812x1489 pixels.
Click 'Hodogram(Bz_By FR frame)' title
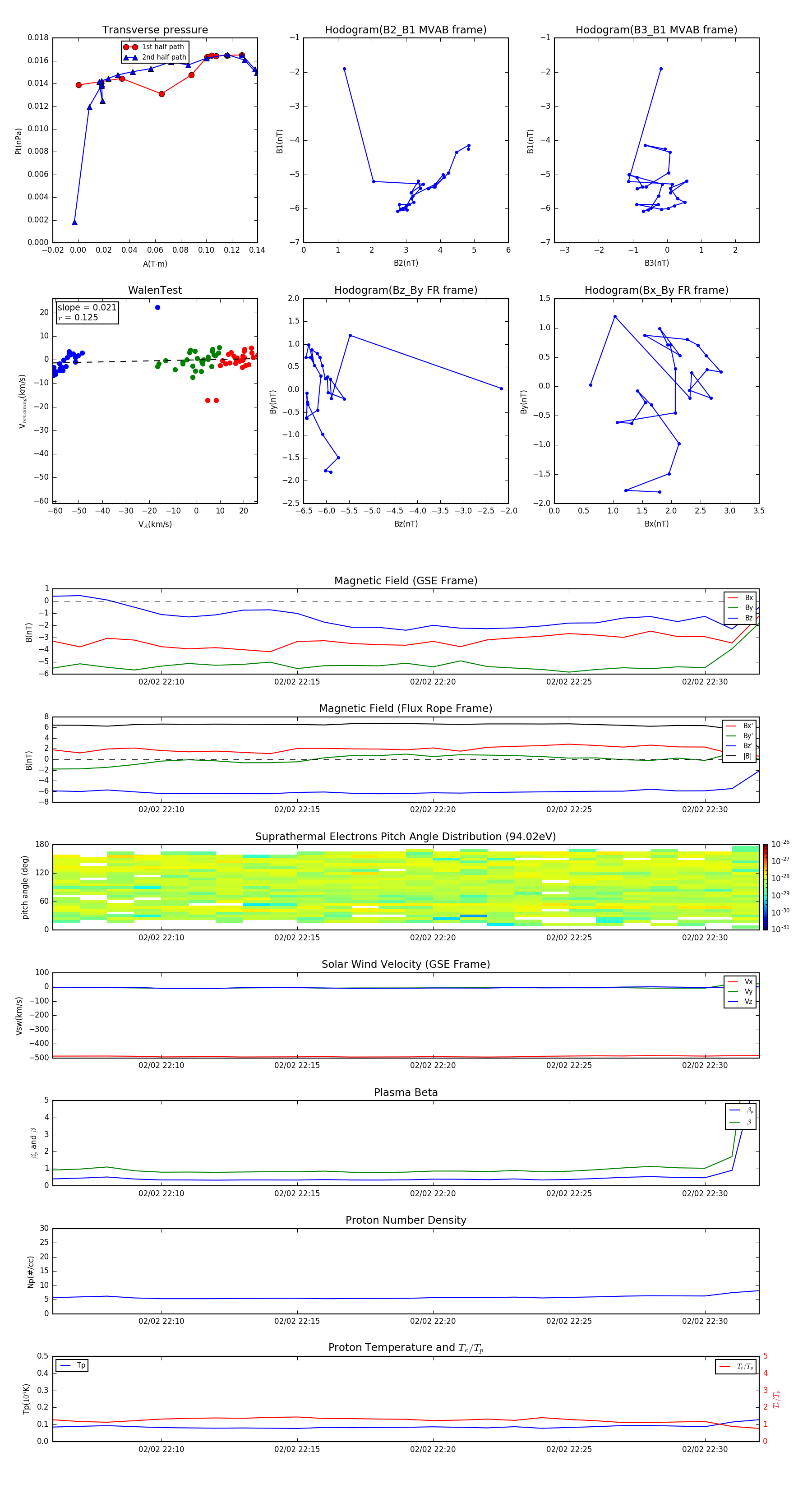[406, 290]
